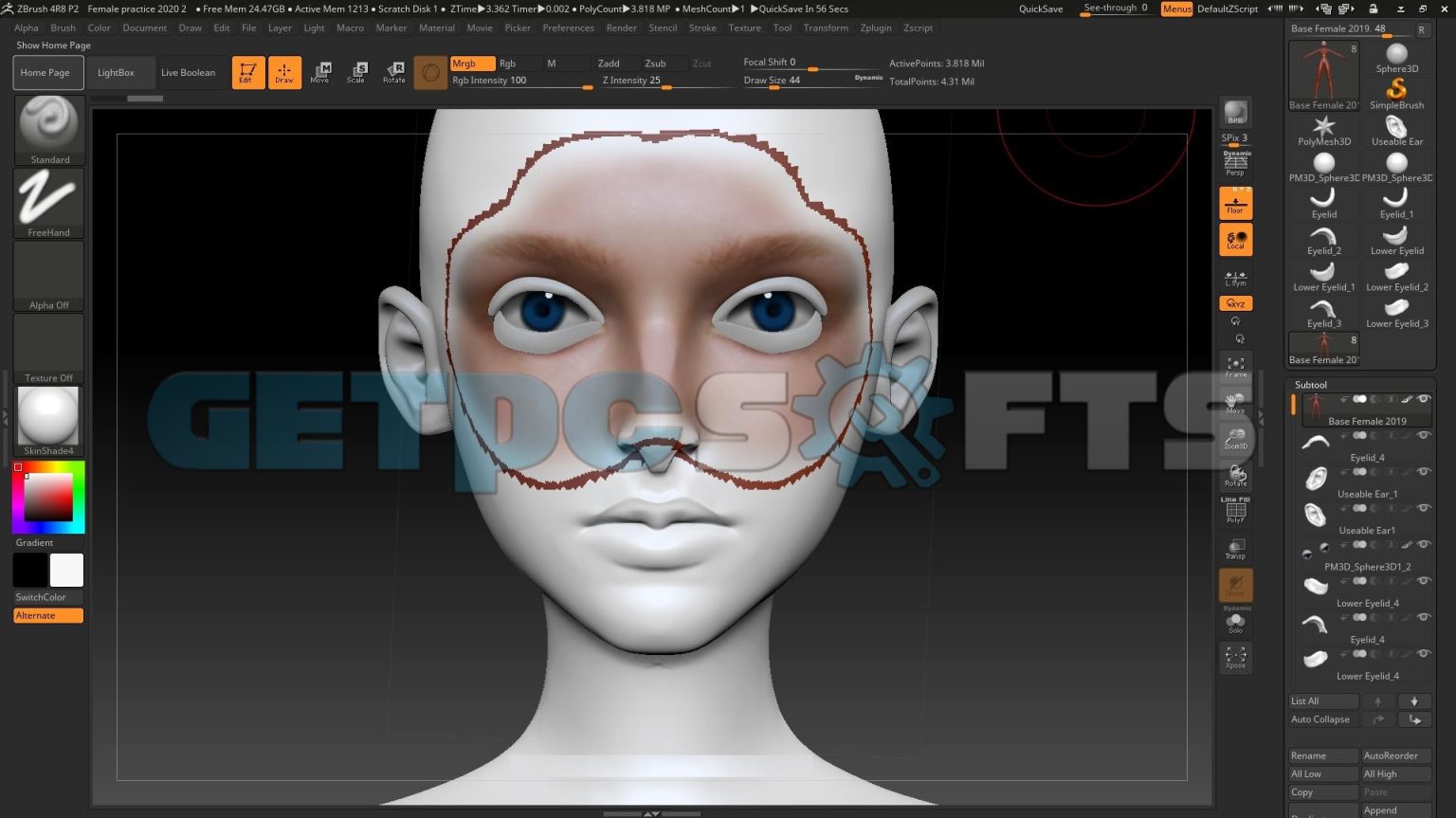
Task: Click the Xpose button
Action: 1235,657
